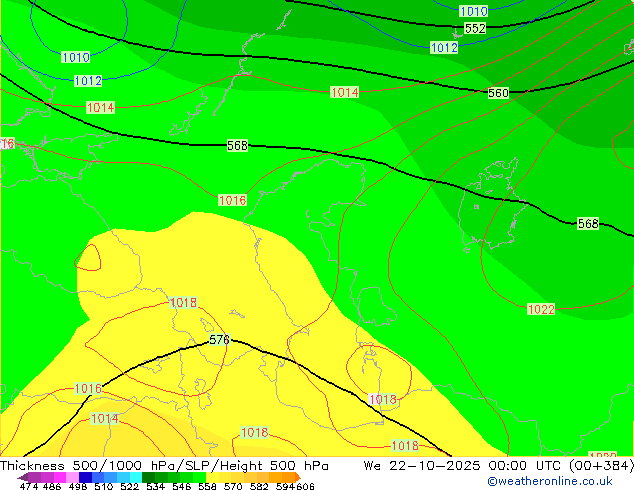Click the 1022 isobar pressure label
634x490 pixels.
click(541, 310)
